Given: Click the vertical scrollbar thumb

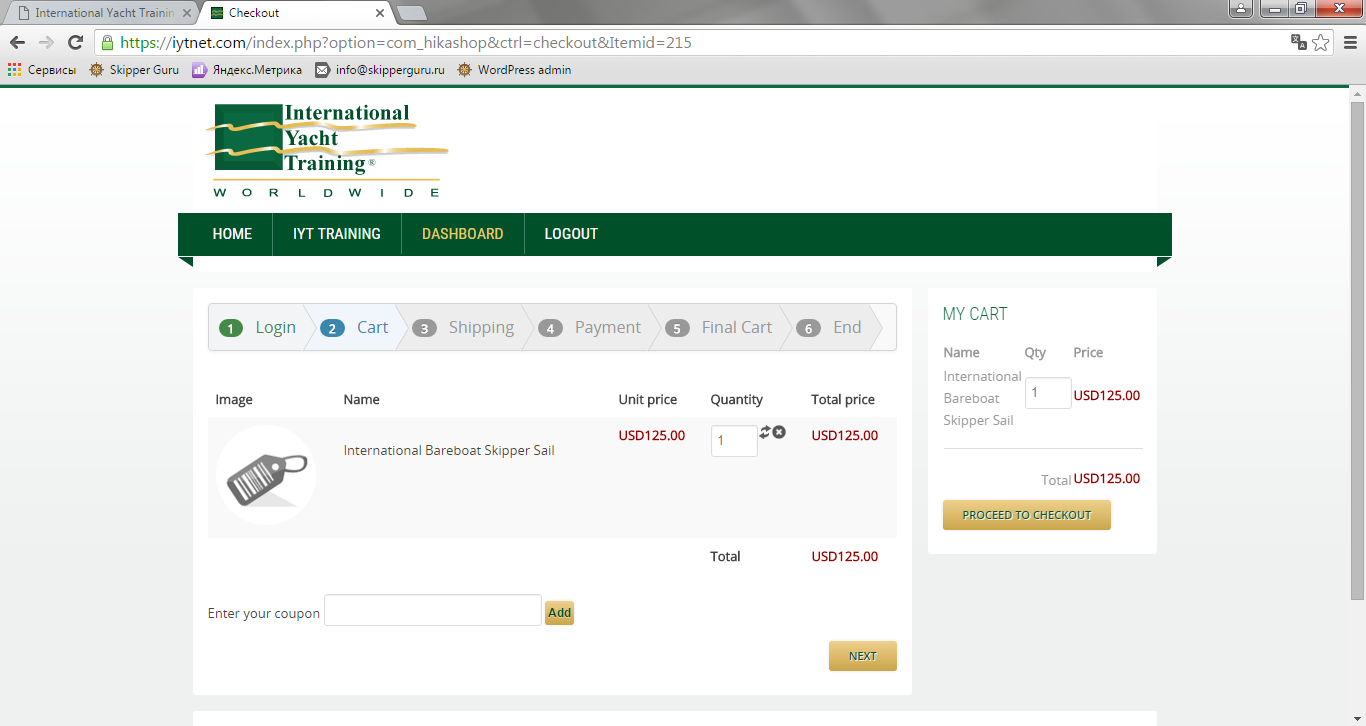Looking at the screenshot, I should click(x=1357, y=350).
